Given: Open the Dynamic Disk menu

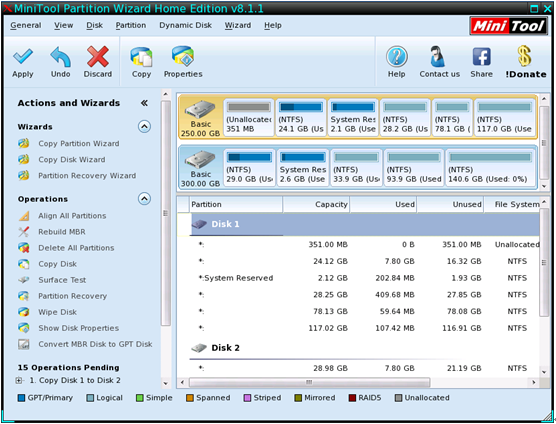Looking at the screenshot, I should [x=185, y=25].
